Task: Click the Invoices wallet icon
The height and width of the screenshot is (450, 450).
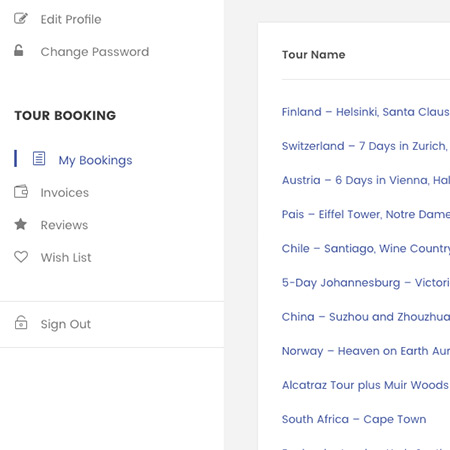Action: point(21,192)
